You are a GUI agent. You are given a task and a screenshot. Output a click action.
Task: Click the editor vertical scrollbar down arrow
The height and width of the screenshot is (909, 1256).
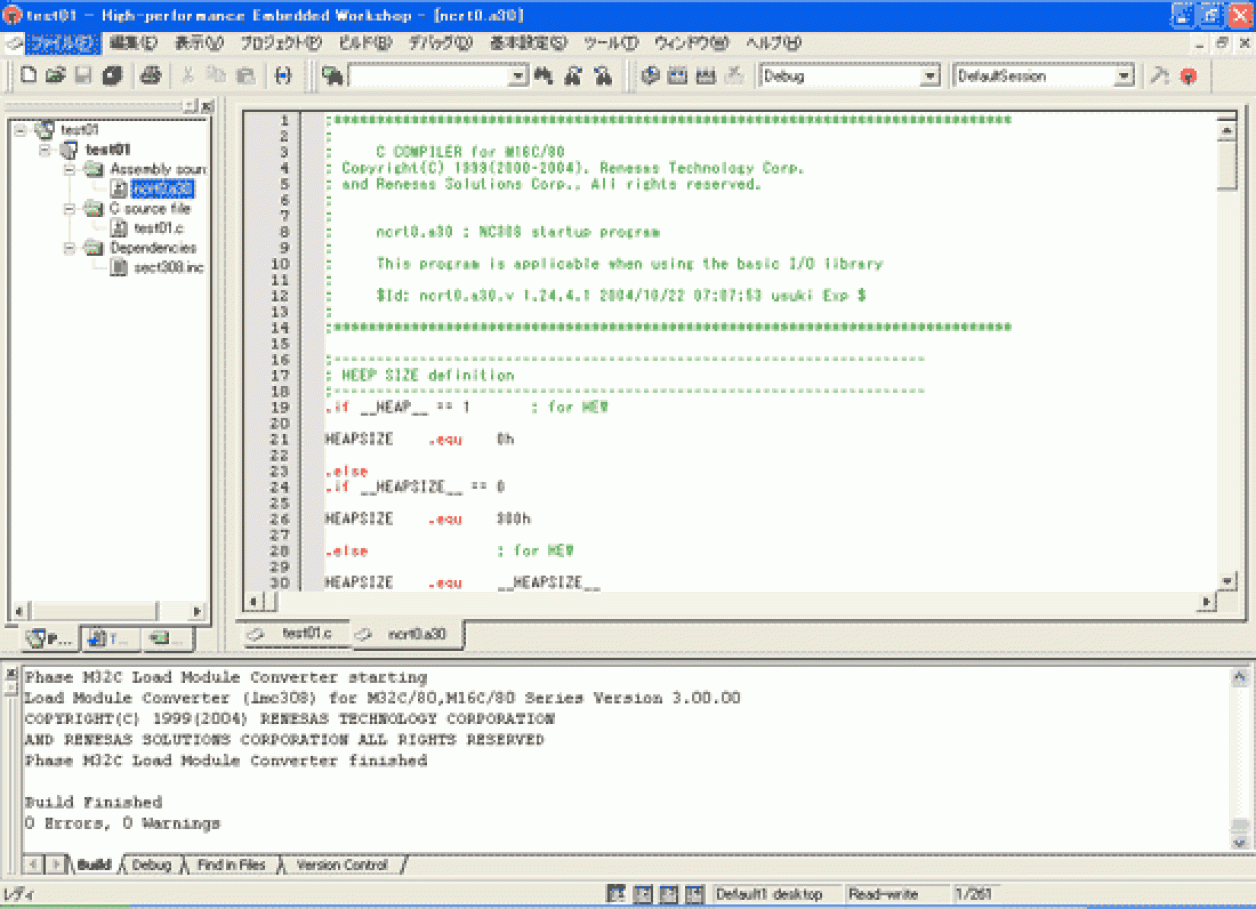click(x=1228, y=581)
